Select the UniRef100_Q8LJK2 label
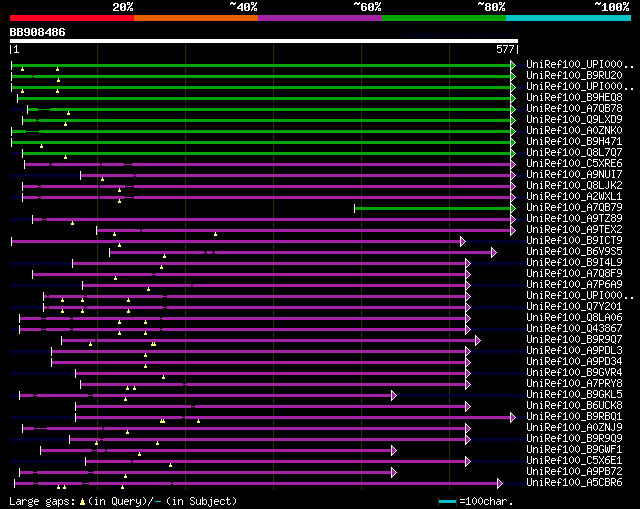The image size is (640, 509). click(x=574, y=186)
